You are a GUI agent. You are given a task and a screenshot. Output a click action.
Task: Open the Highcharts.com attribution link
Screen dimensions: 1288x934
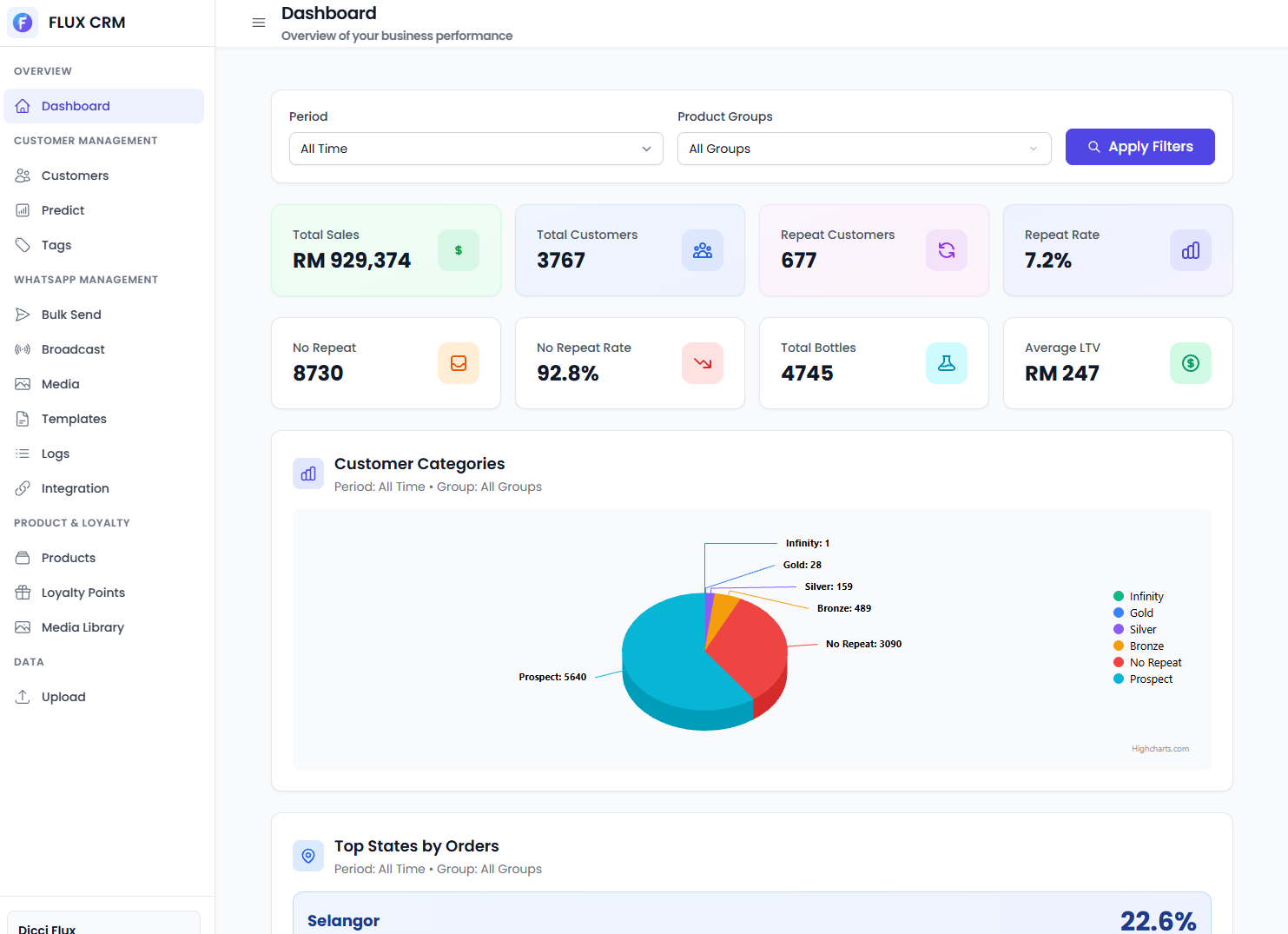click(x=1159, y=748)
